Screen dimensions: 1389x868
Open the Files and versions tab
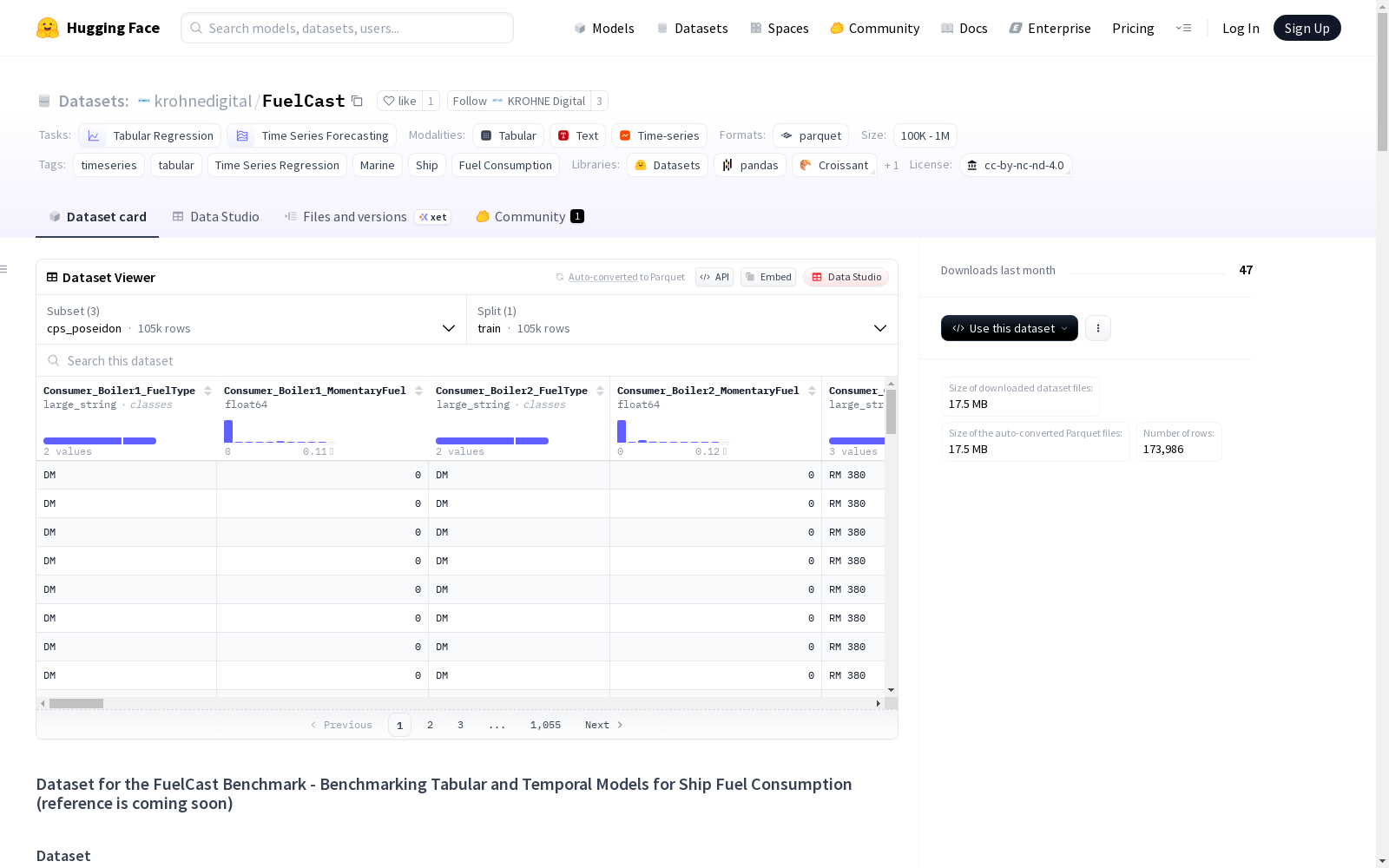[x=367, y=217]
